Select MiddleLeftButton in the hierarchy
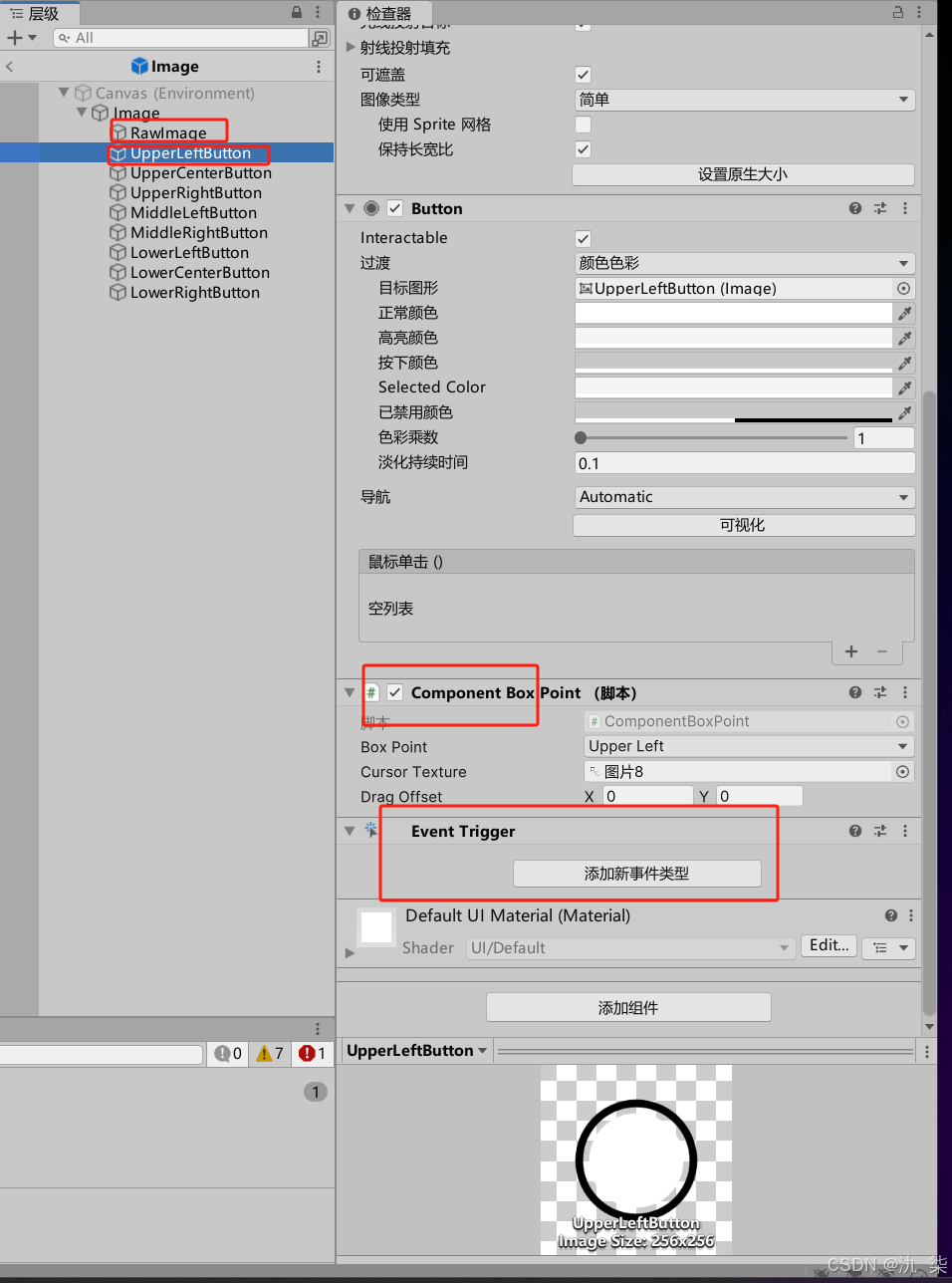The image size is (952, 1283). pyautogui.click(x=193, y=212)
